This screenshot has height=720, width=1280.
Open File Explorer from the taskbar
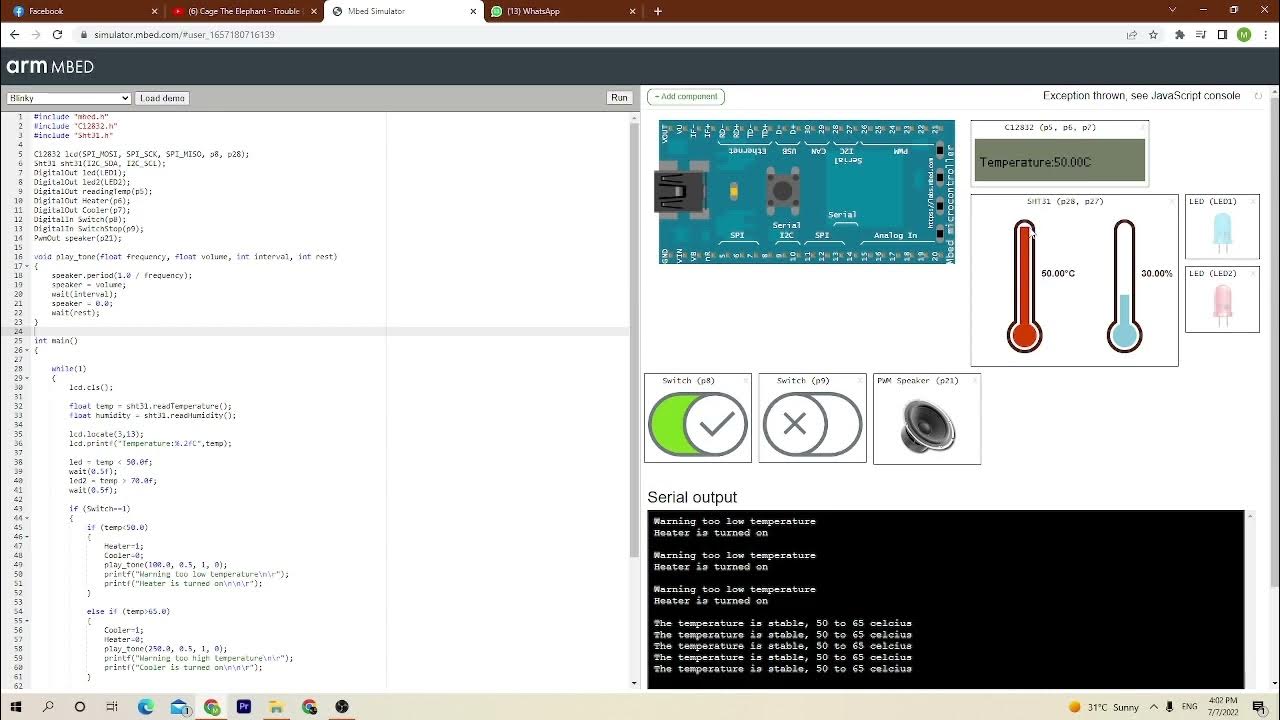(277, 707)
